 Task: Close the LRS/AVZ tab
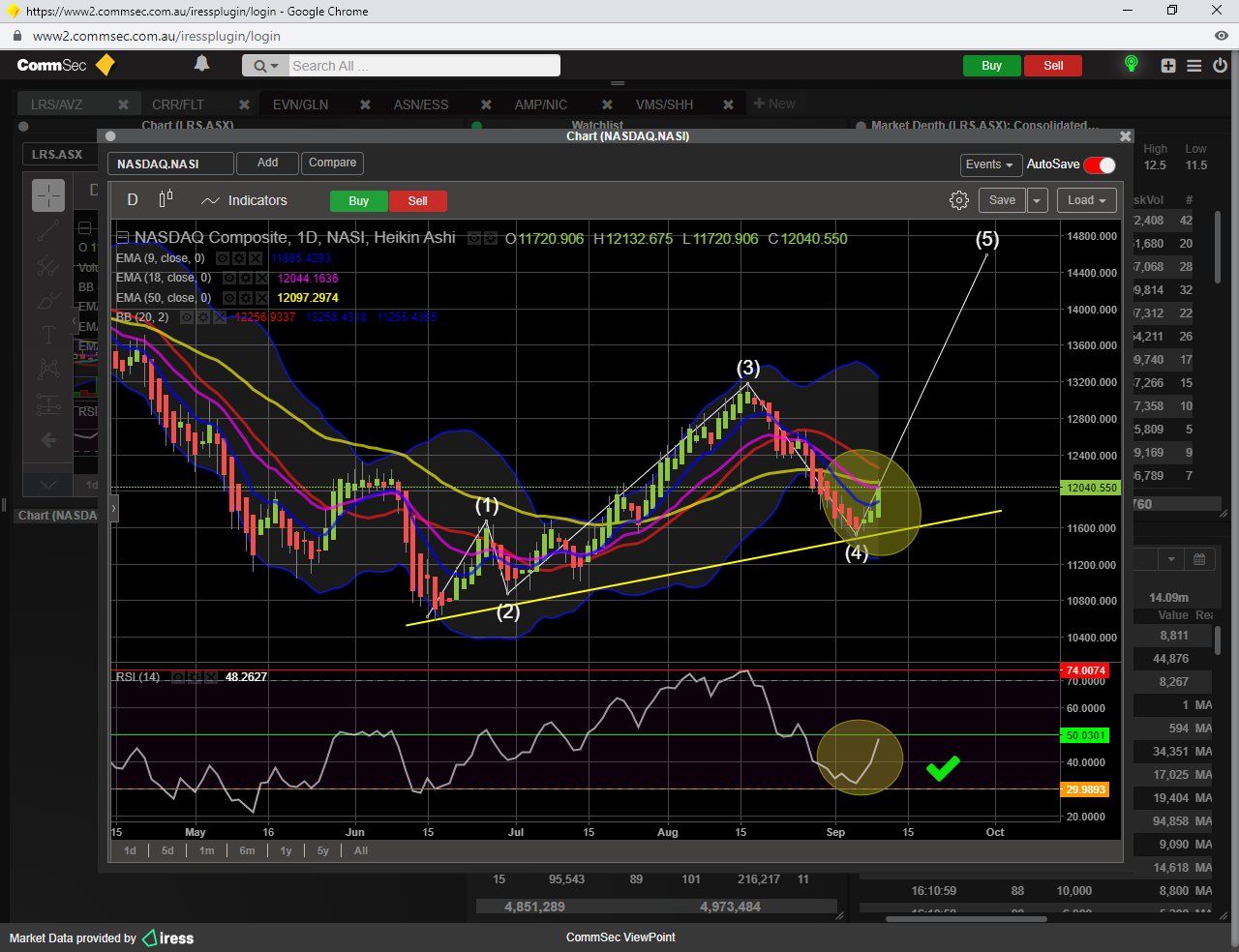[123, 104]
